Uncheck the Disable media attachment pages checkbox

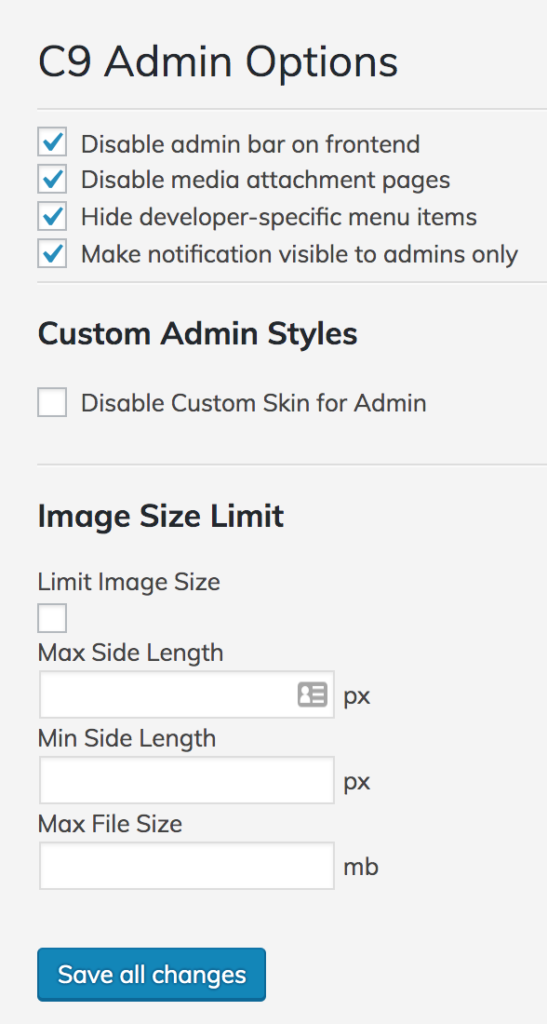(52, 180)
